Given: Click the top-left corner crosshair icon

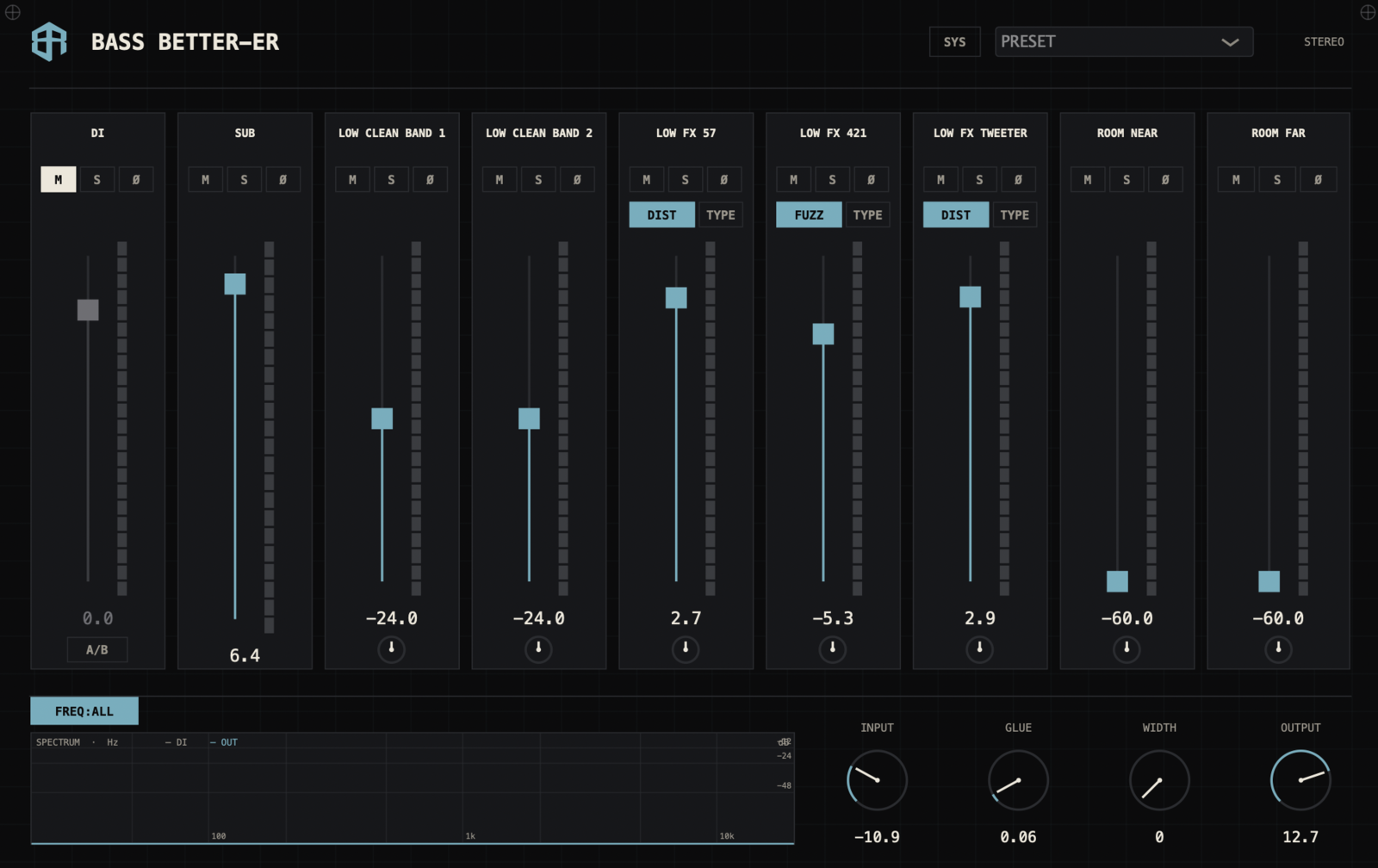Looking at the screenshot, I should [12, 12].
